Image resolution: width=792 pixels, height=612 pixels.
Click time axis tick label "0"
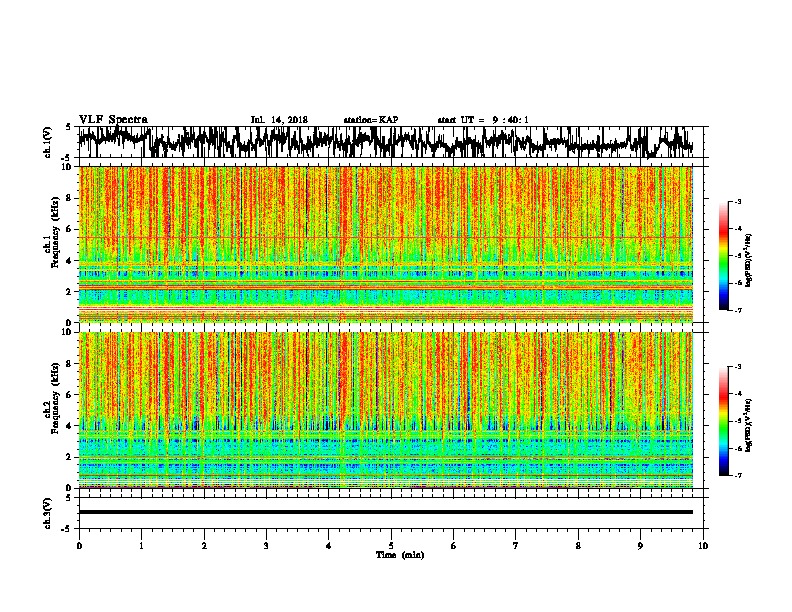tap(79, 545)
